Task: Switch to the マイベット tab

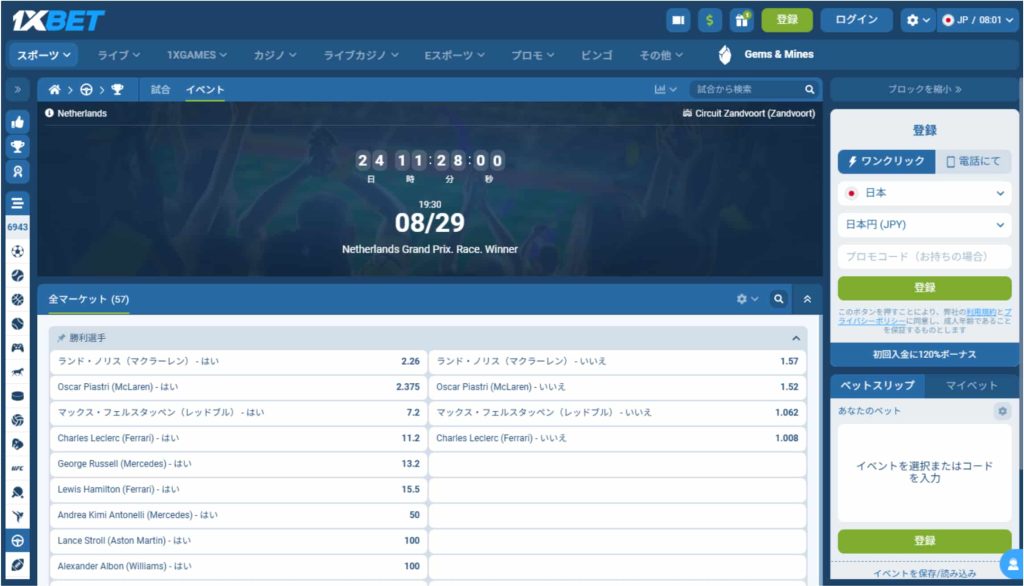Action: click(x=972, y=385)
